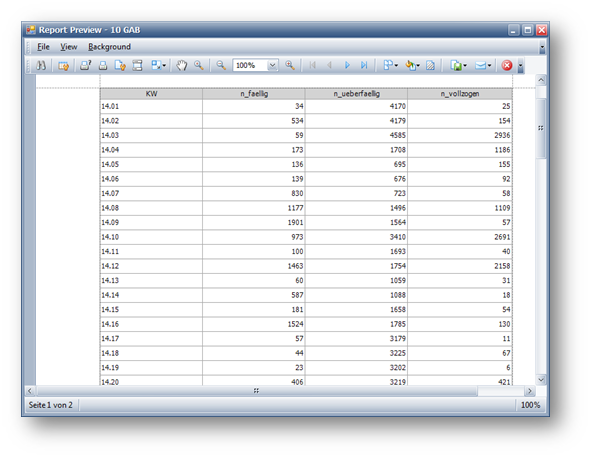This screenshot has width=592, height=459.
Task: Open the 100% zoom combo box dropdown
Action: (x=272, y=65)
